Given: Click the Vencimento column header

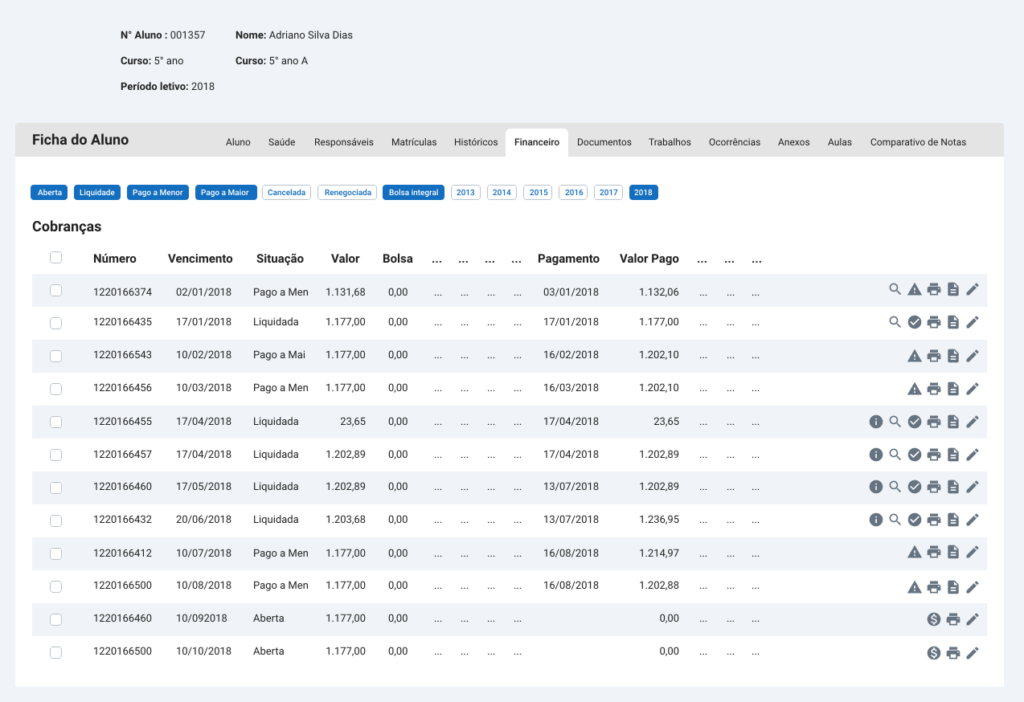Looking at the screenshot, I should click(200, 259).
